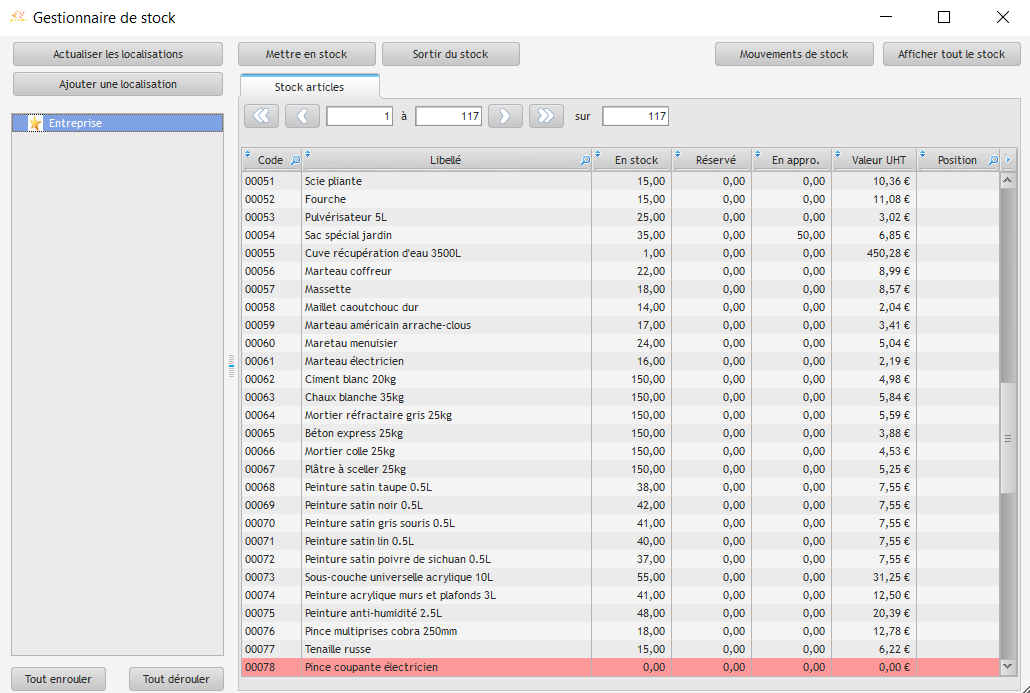
Task: Go to the previous page arrow
Action: [x=302, y=116]
